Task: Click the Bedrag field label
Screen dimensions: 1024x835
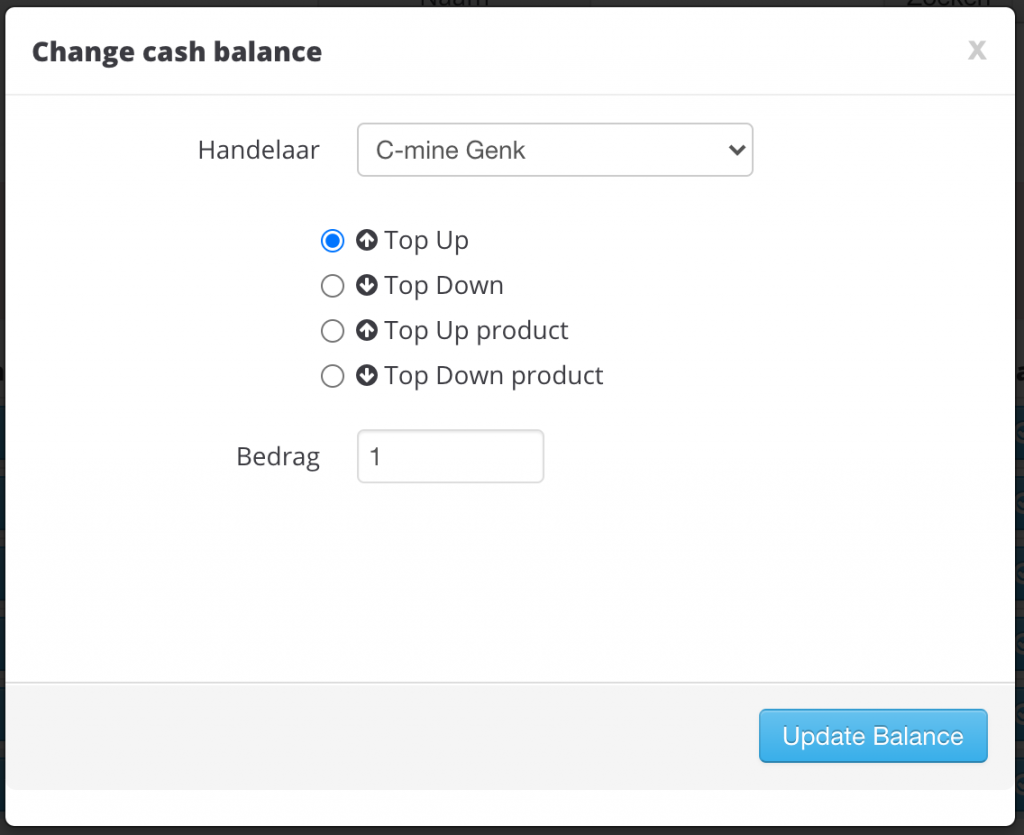Action: pos(278,457)
